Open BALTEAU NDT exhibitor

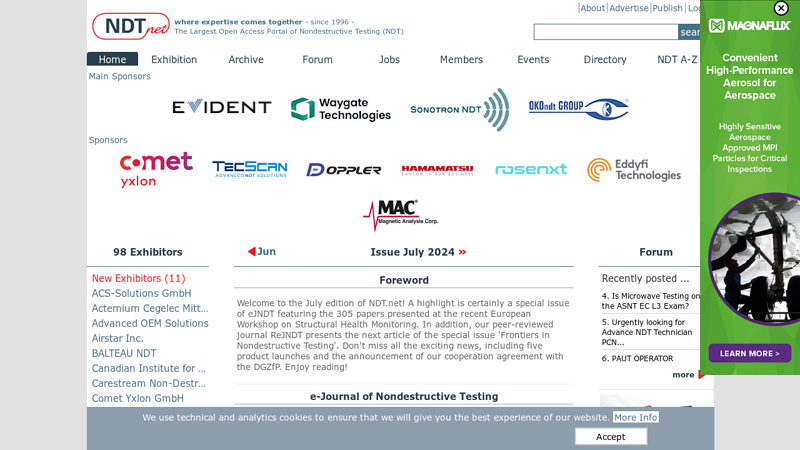point(124,353)
